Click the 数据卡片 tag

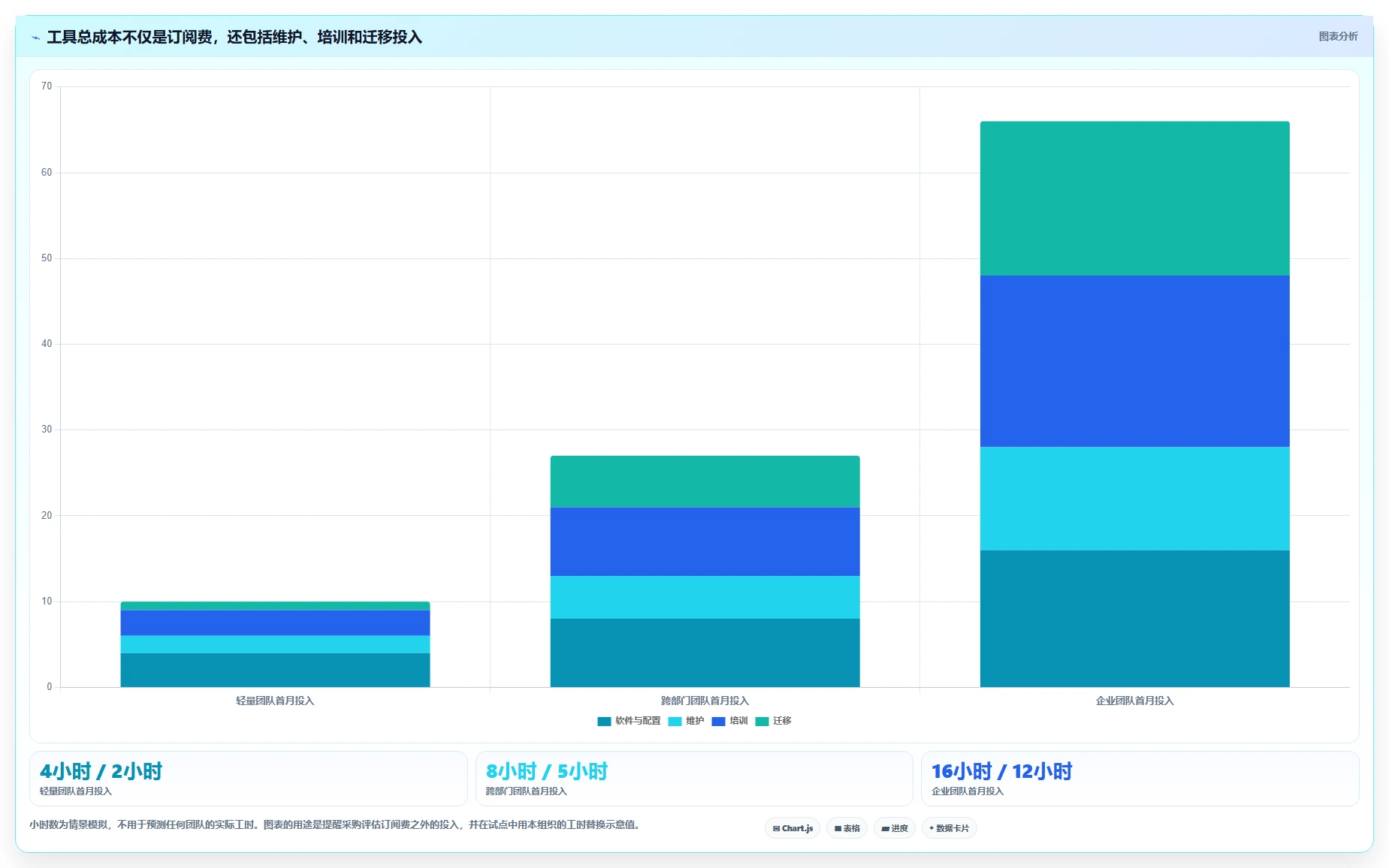click(x=949, y=828)
